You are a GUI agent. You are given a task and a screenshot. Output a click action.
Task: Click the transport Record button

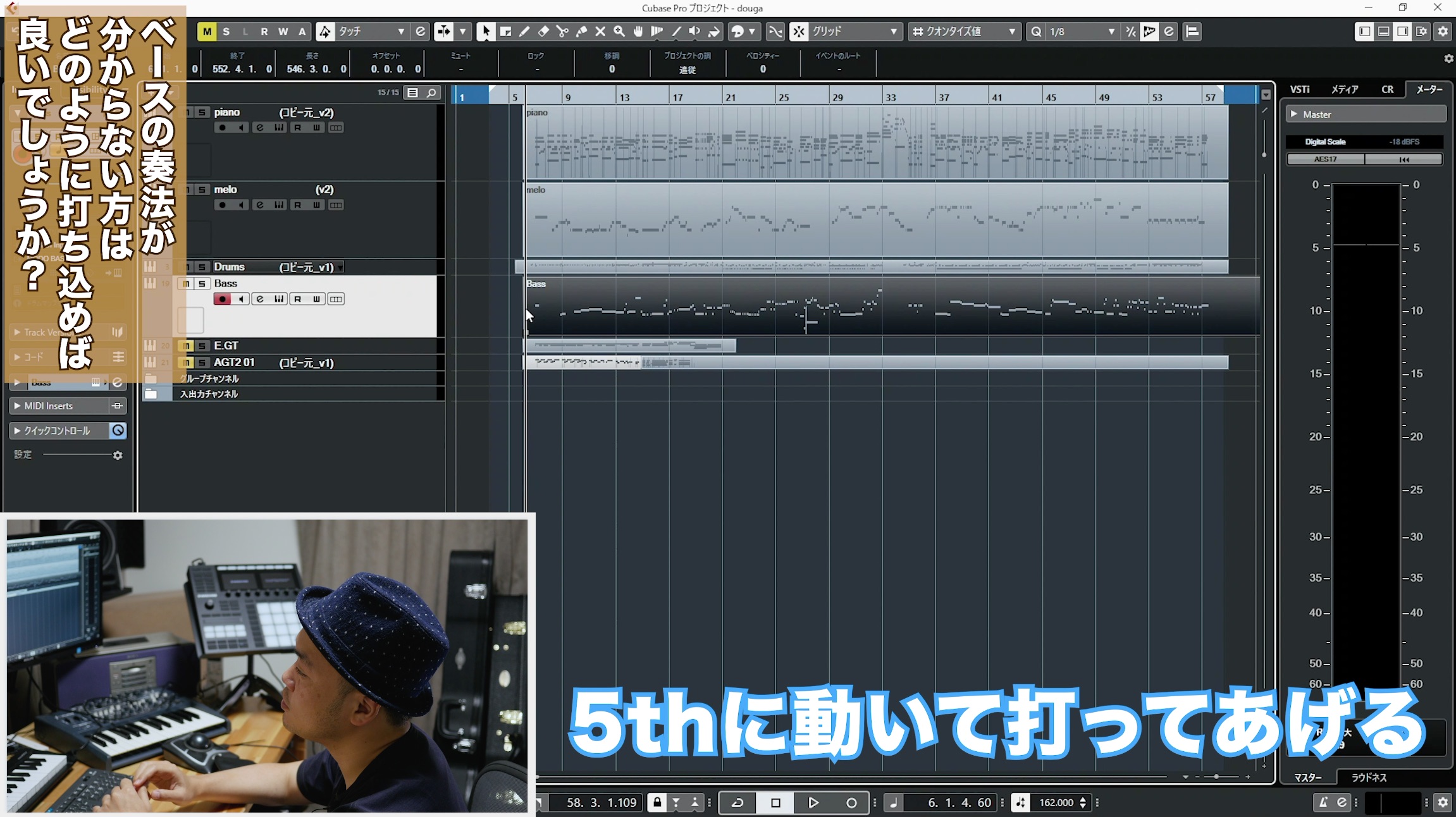point(851,802)
